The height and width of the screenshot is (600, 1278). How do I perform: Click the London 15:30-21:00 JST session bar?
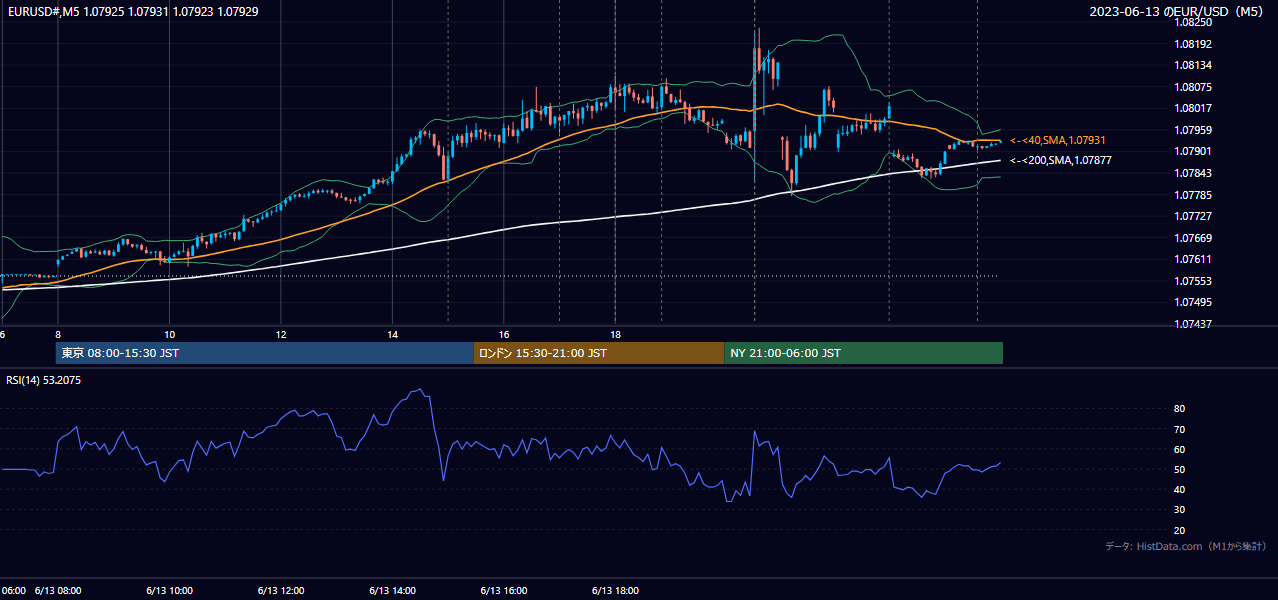(x=598, y=353)
